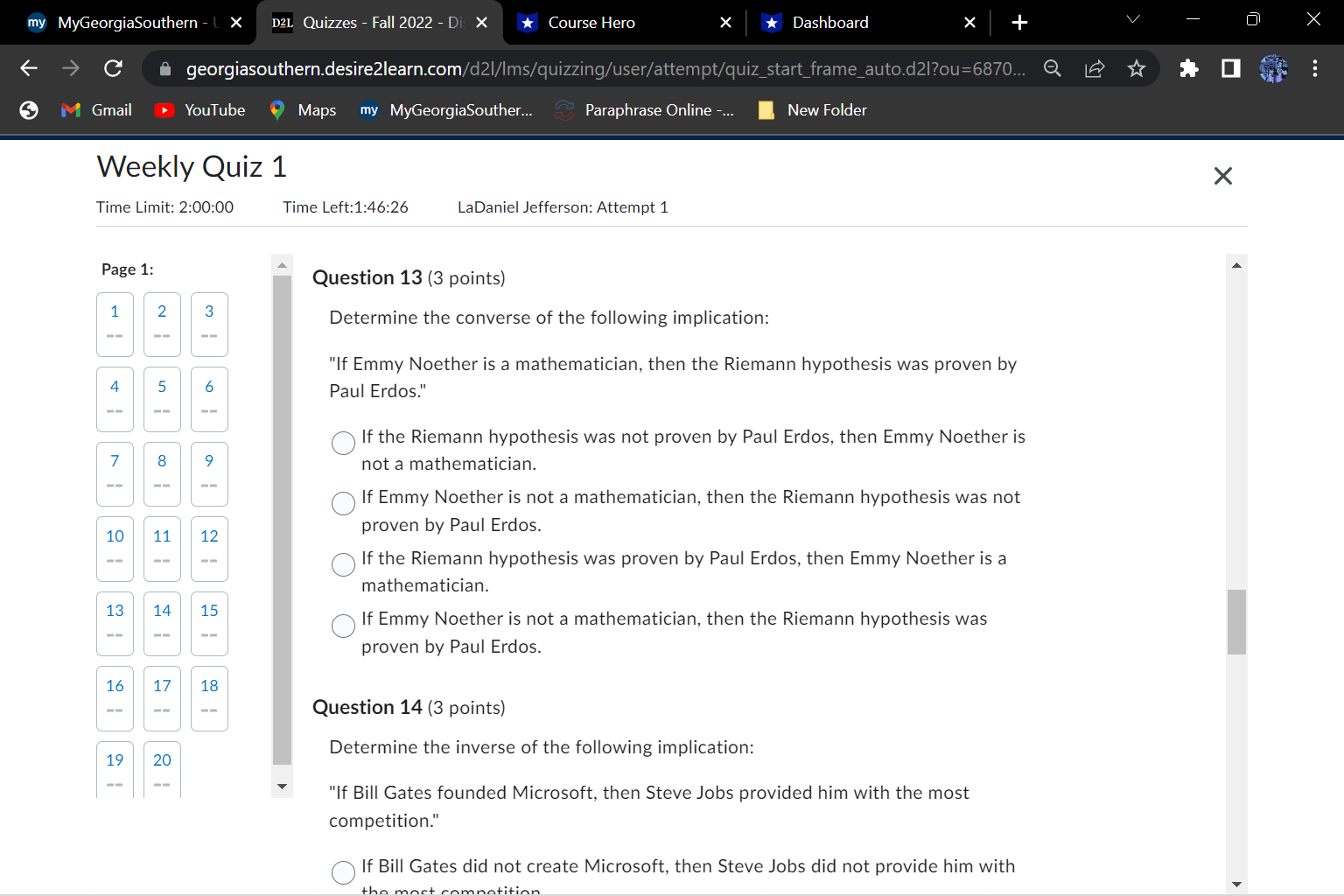Click the browser forward arrow
The image size is (1344, 896).
click(x=71, y=68)
